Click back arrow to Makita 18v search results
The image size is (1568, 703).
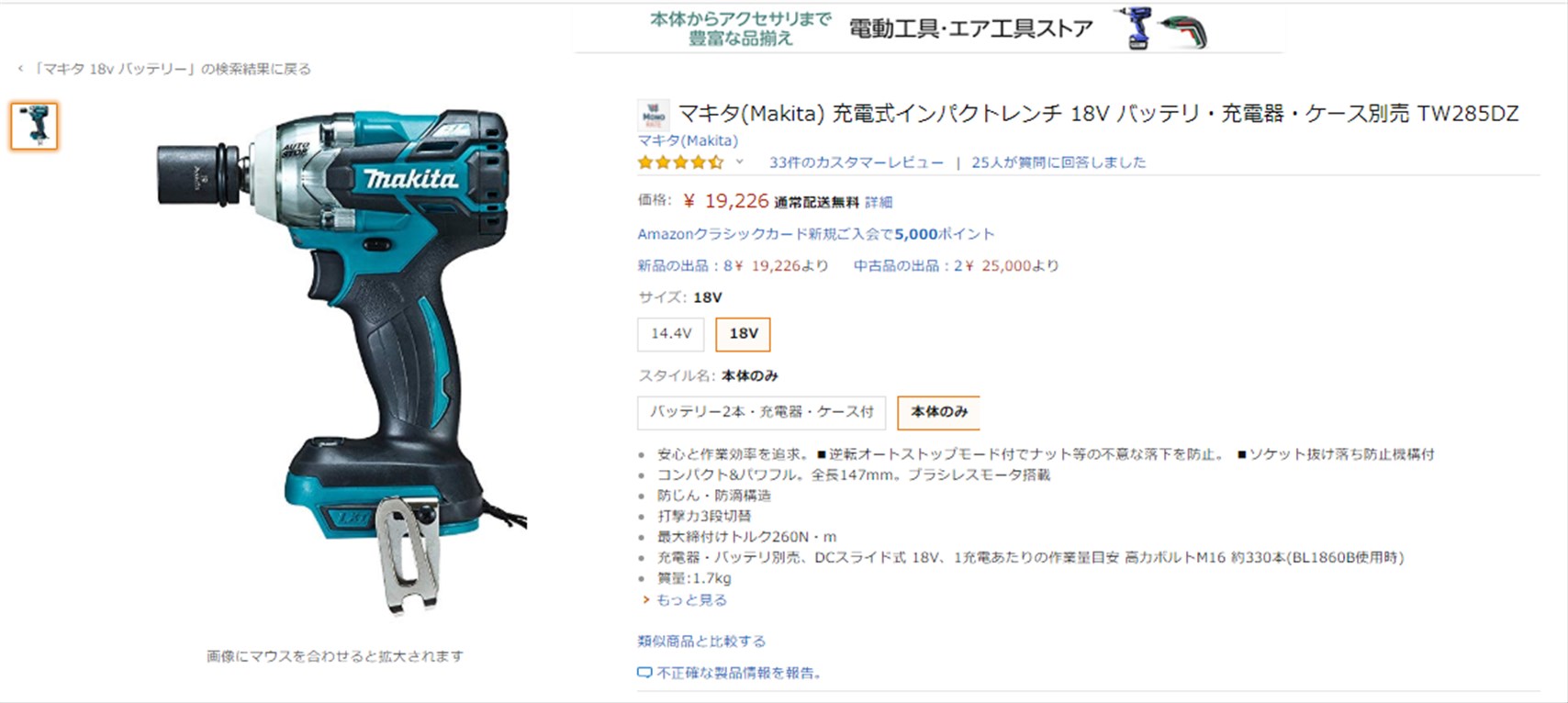coord(21,69)
